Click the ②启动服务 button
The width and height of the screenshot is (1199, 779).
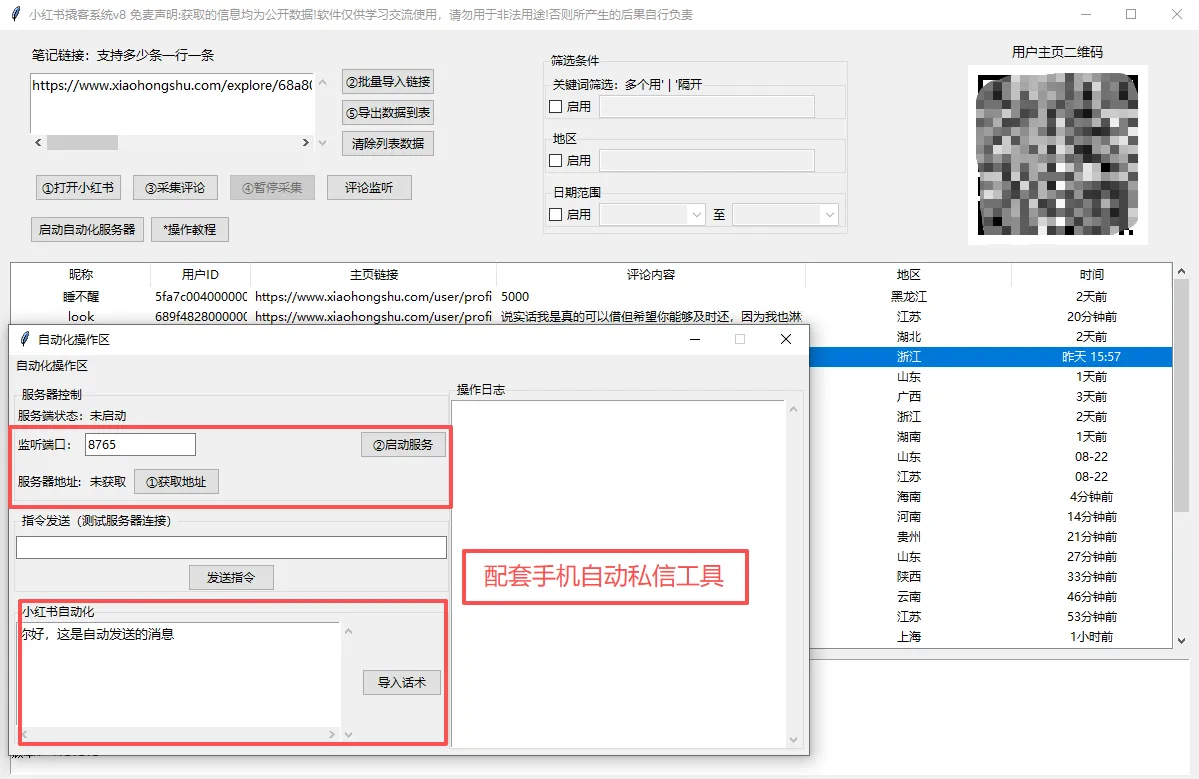point(402,445)
